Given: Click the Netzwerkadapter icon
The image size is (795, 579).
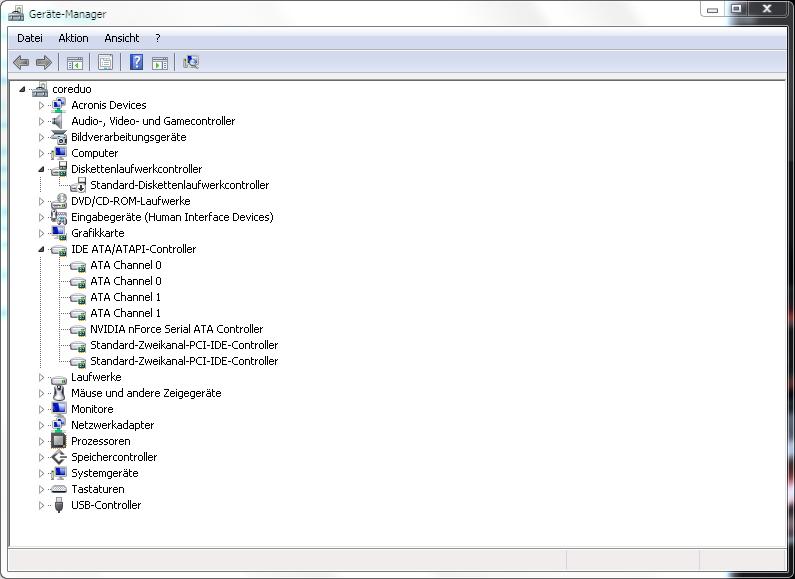Looking at the screenshot, I should (59, 425).
